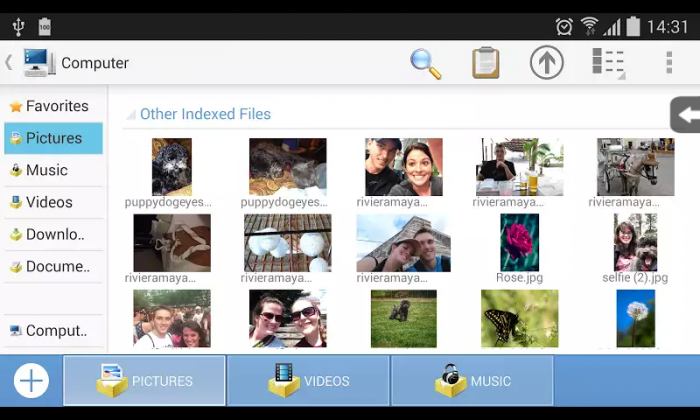
Task: Open the butterfly photo thumbnail
Action: coord(520,318)
